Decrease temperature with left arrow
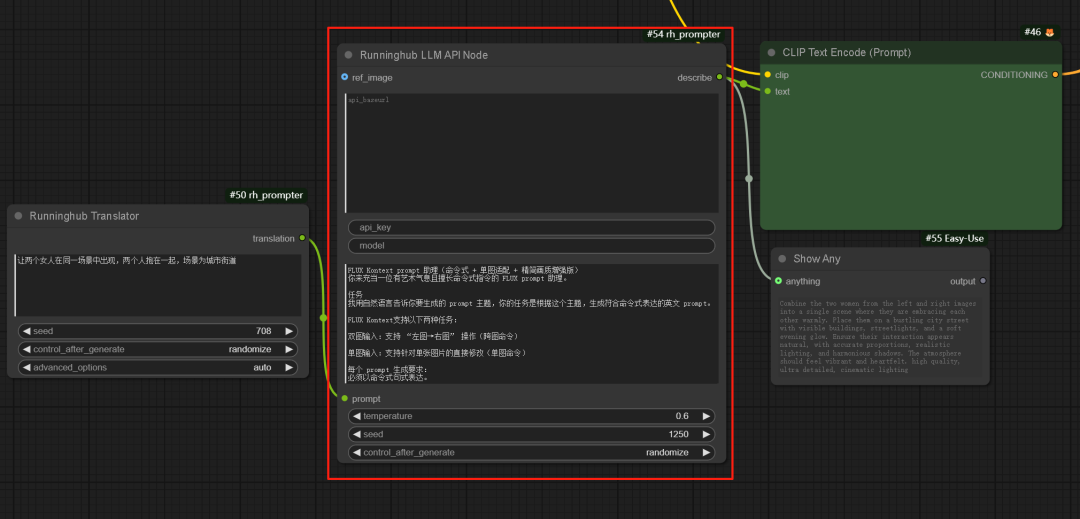Viewport: 1080px width, 519px height. coord(357,416)
